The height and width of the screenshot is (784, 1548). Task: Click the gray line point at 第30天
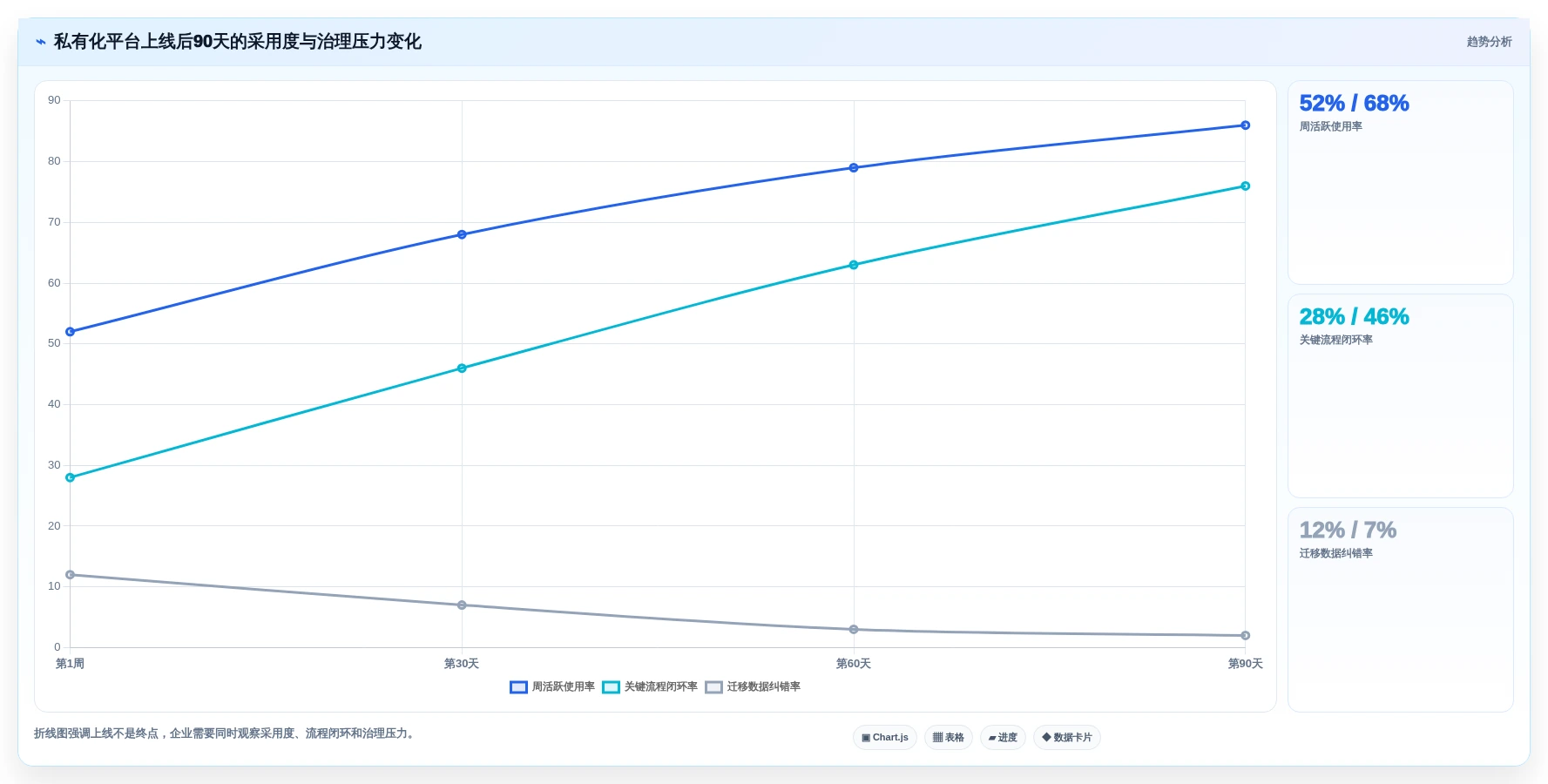point(462,605)
